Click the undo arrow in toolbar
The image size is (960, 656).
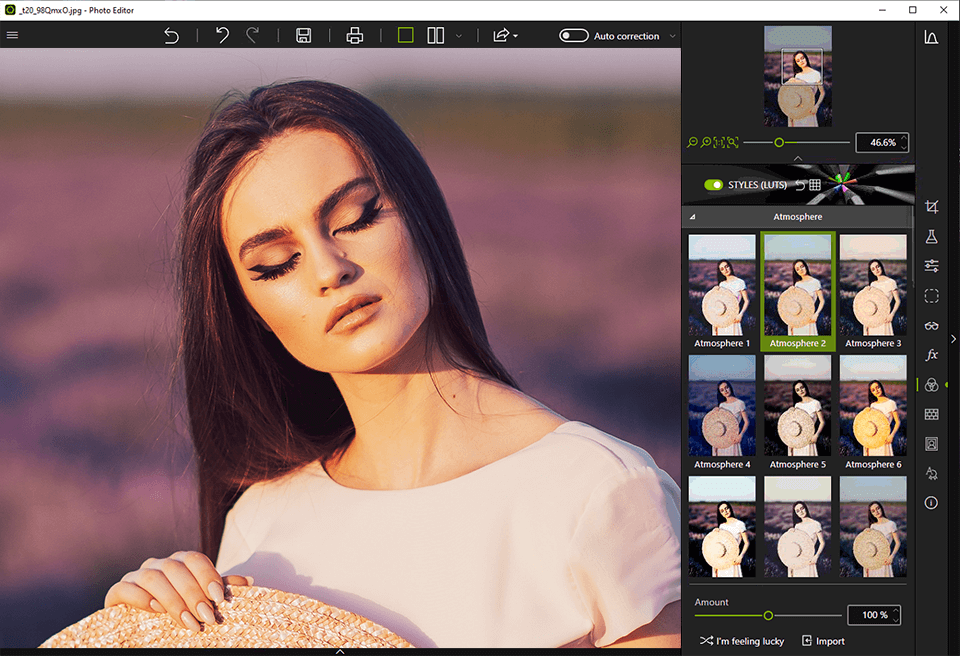[222, 36]
